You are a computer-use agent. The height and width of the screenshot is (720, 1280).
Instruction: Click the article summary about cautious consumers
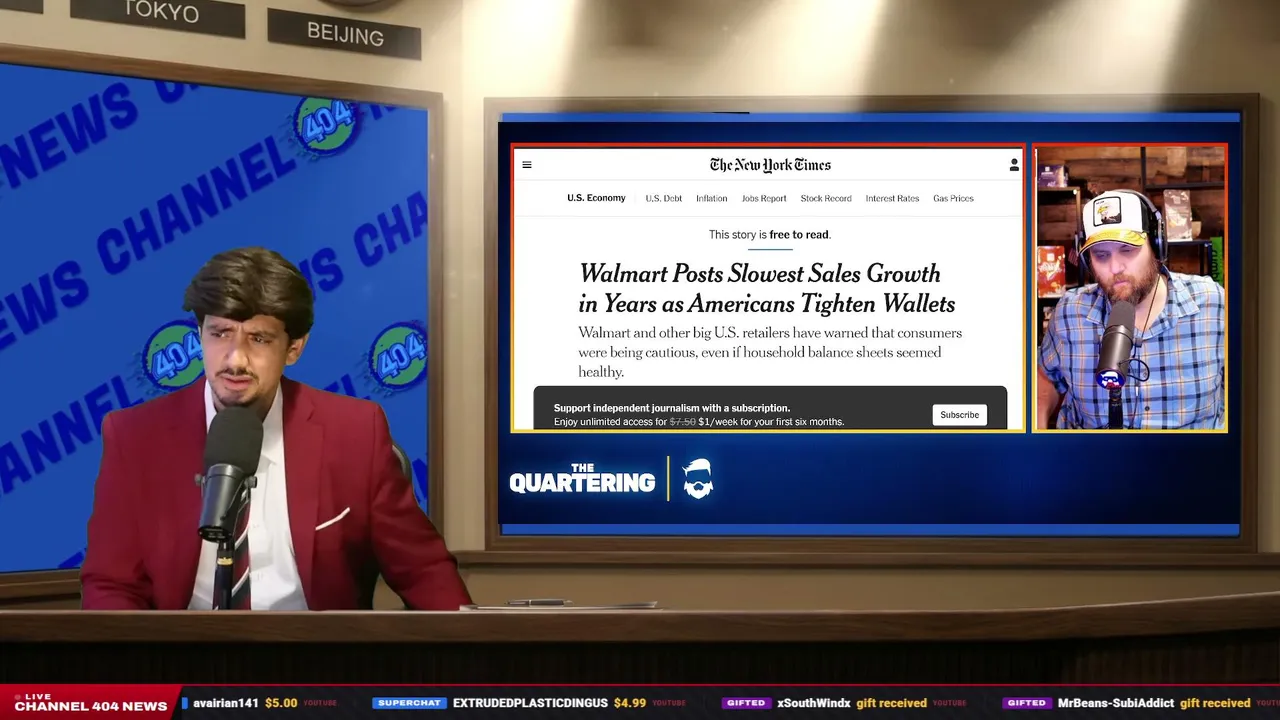click(x=770, y=352)
